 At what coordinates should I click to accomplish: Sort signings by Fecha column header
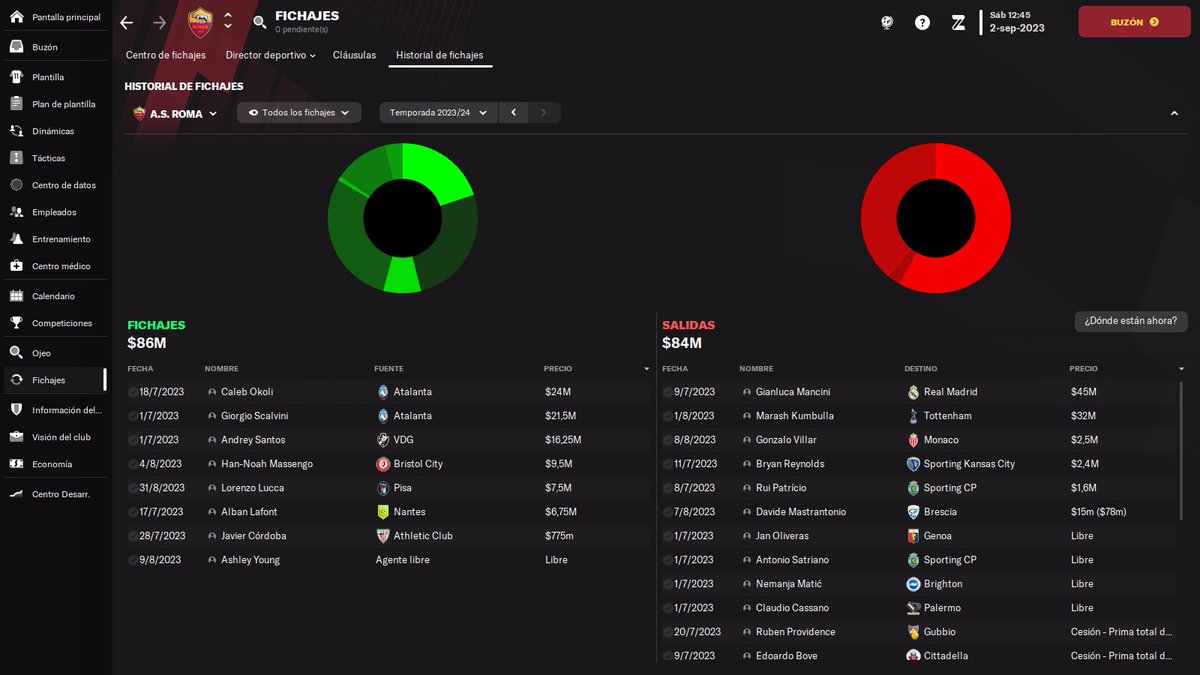[x=140, y=369]
